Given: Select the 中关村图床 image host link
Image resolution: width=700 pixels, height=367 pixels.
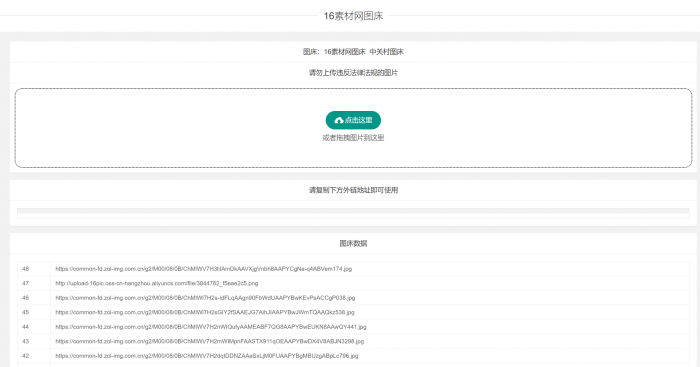Looking at the screenshot, I should [x=386, y=52].
